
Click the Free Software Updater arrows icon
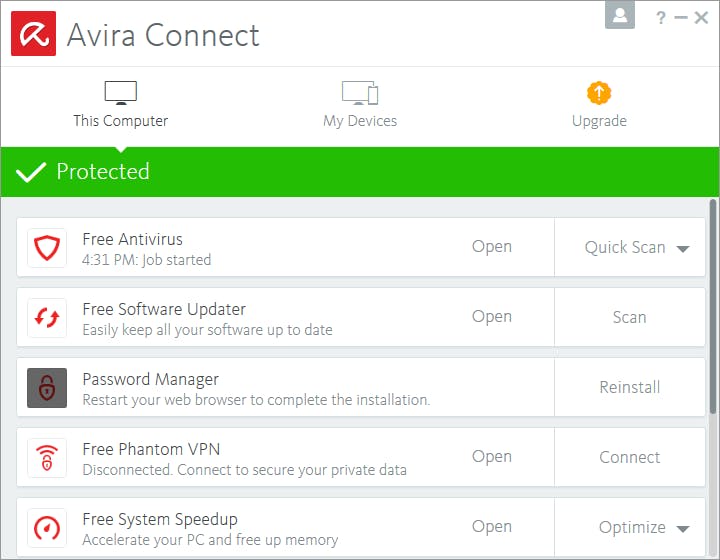tap(47, 317)
